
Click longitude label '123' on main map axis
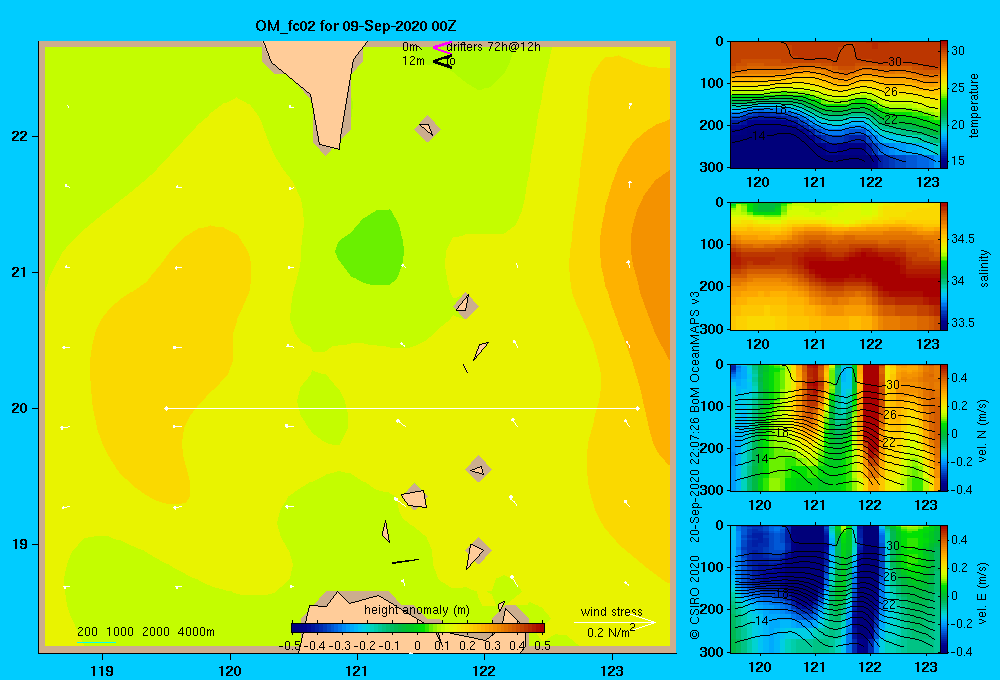tap(612, 670)
